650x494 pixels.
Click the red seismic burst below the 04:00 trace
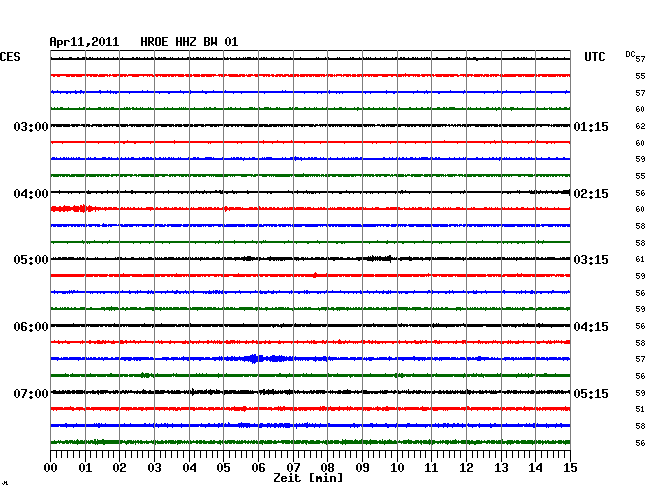(x=75, y=208)
